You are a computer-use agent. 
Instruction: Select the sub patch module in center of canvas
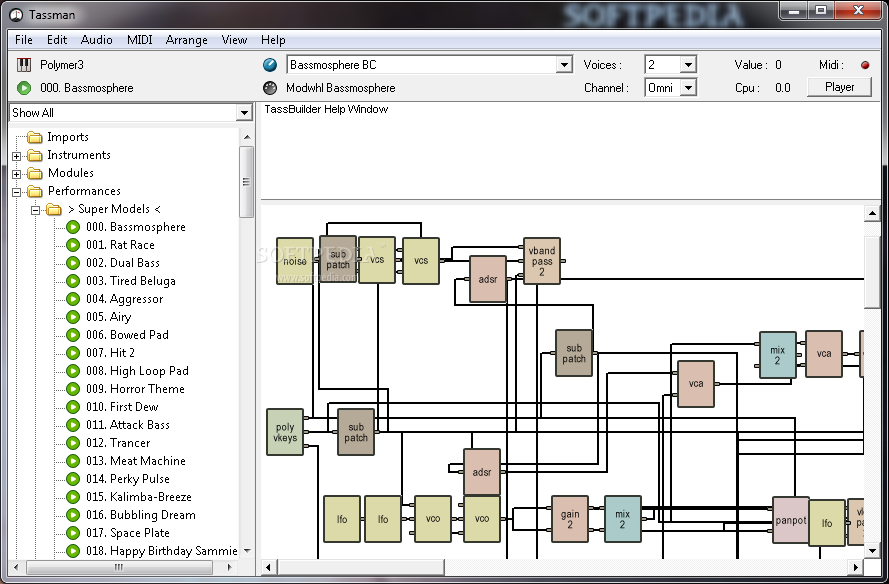(x=574, y=353)
